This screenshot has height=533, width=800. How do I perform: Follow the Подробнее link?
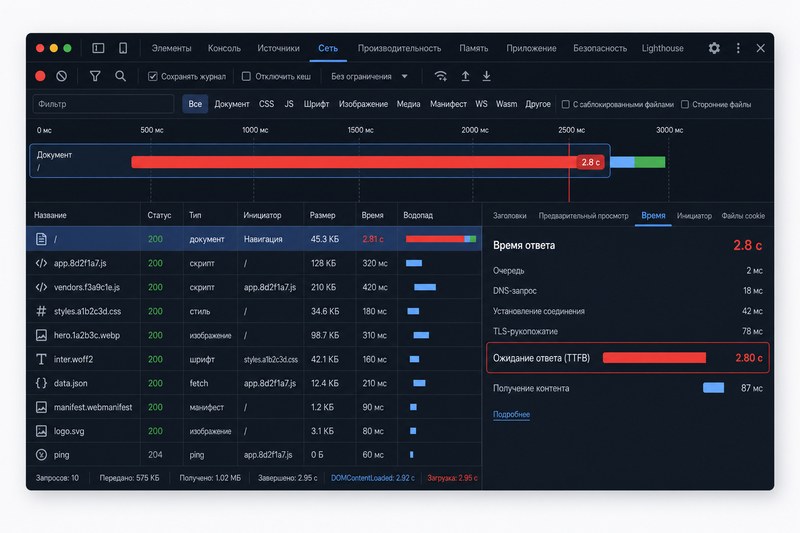(511, 414)
